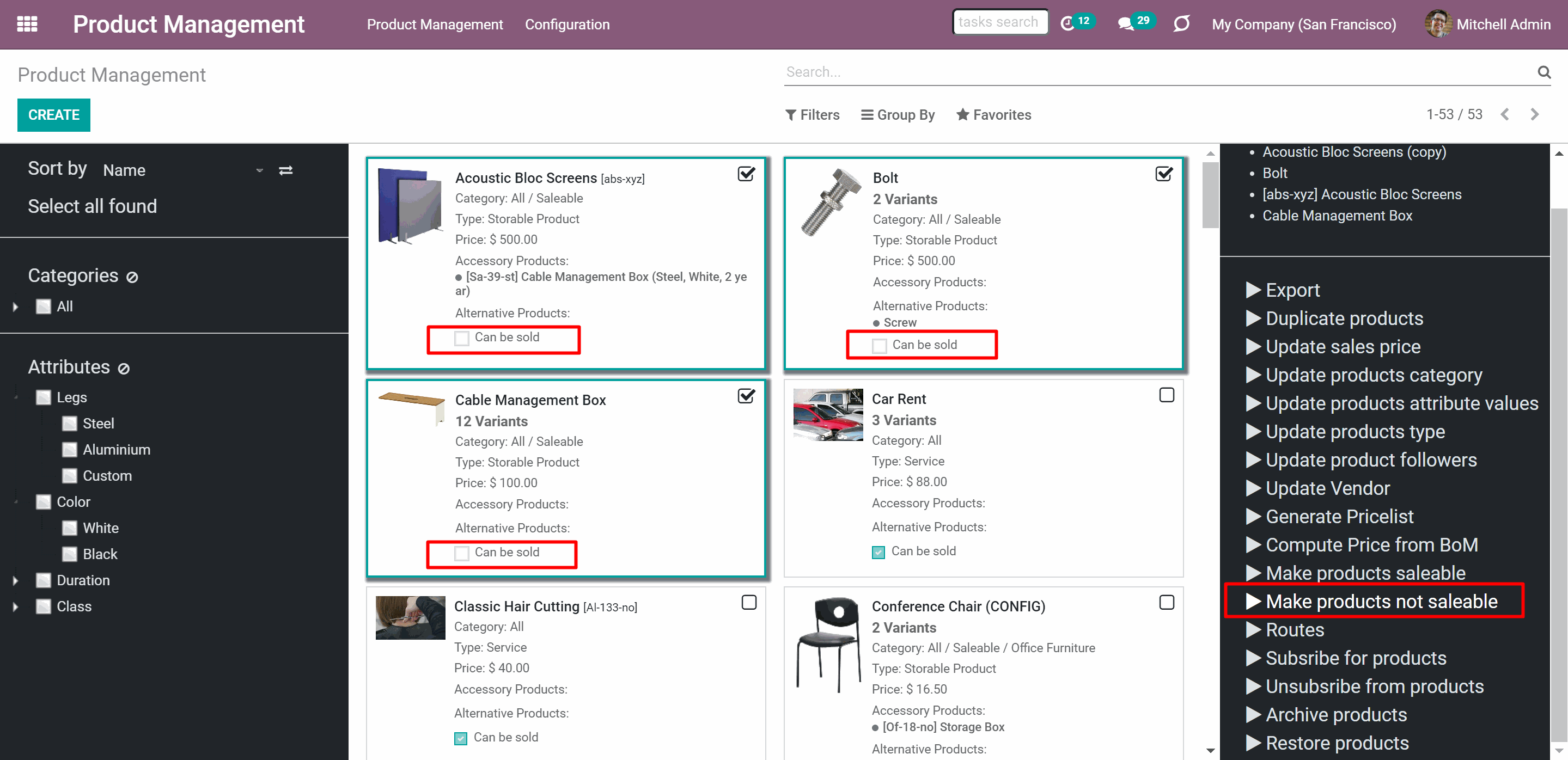Tick the Black color checkbox
The width and height of the screenshot is (1568, 760).
(70, 554)
